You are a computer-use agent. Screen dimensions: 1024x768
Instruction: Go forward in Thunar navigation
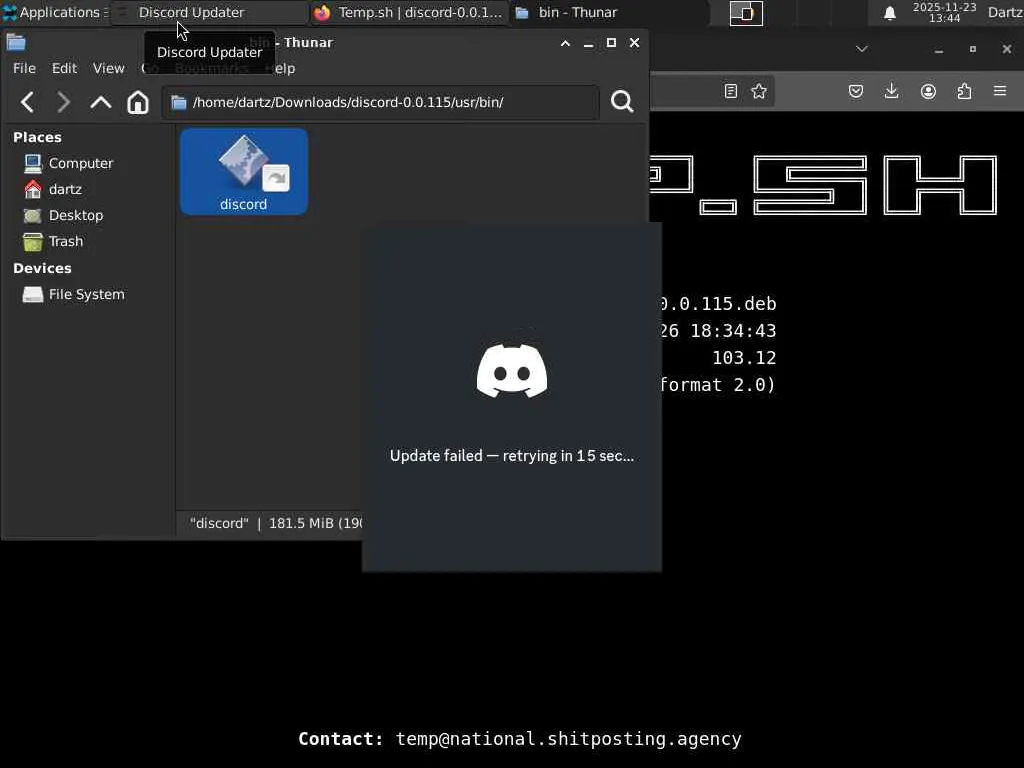(x=63, y=103)
